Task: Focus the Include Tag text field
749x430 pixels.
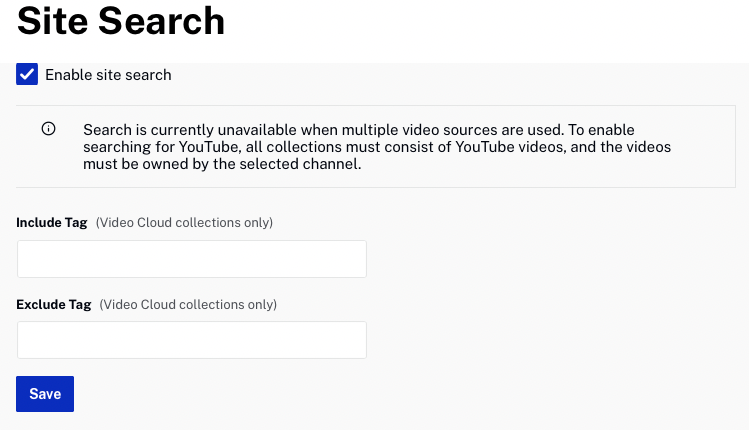Action: click(x=192, y=259)
